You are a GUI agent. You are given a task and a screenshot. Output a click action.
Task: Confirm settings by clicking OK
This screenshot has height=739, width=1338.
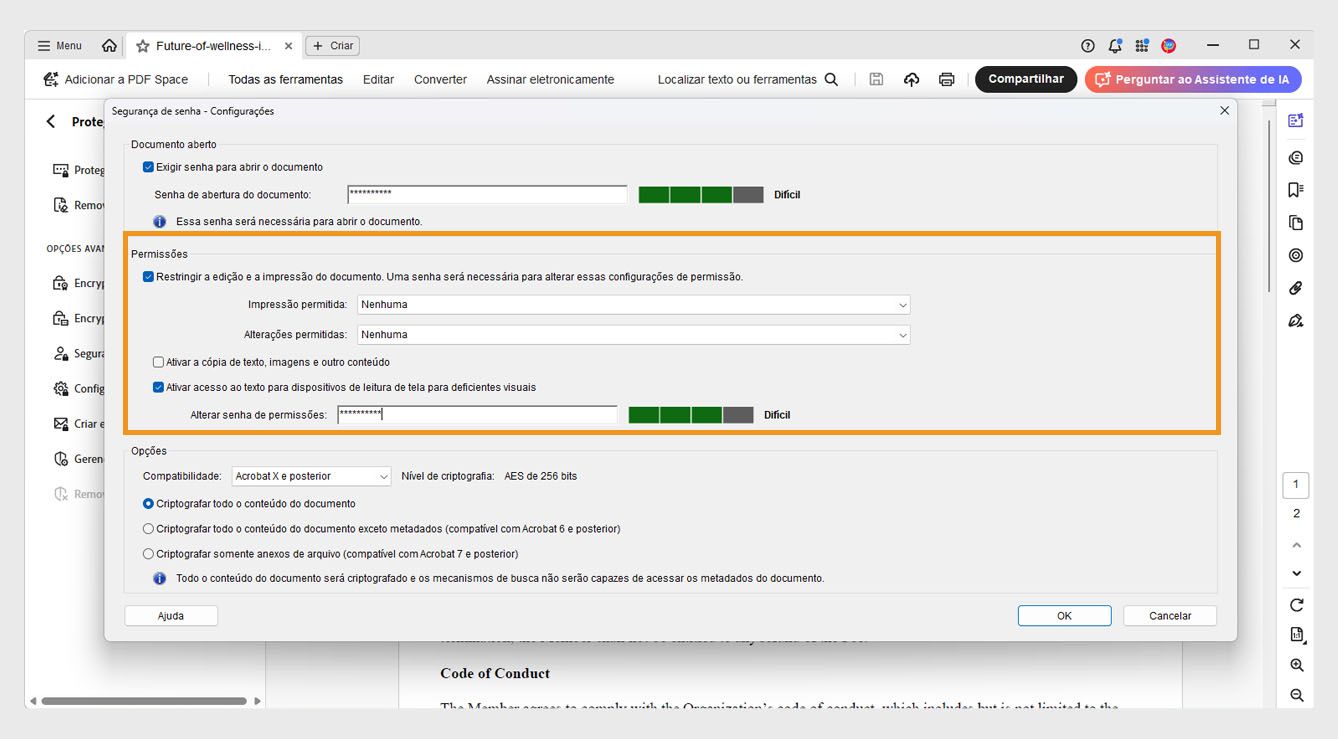pyautogui.click(x=1064, y=615)
